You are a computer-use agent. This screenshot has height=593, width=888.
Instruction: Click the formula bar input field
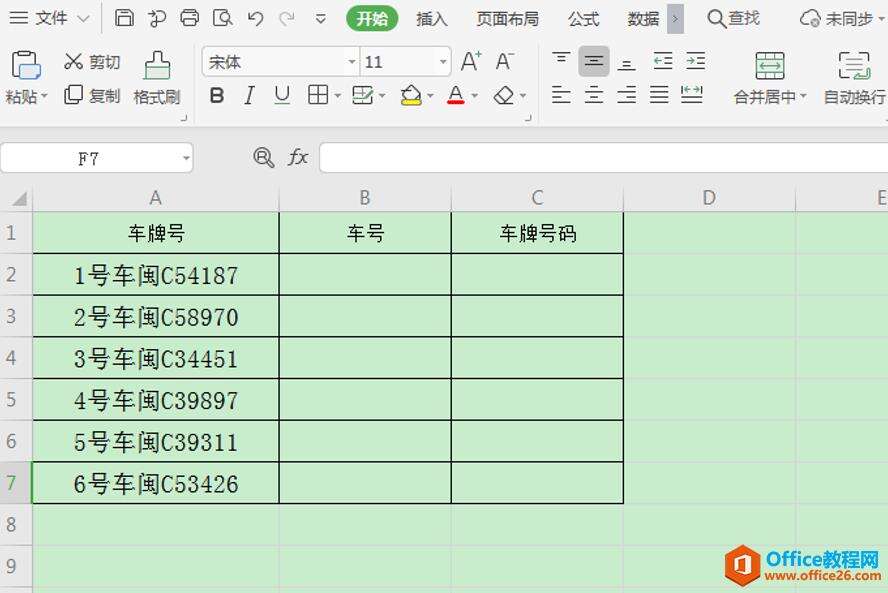tap(604, 157)
